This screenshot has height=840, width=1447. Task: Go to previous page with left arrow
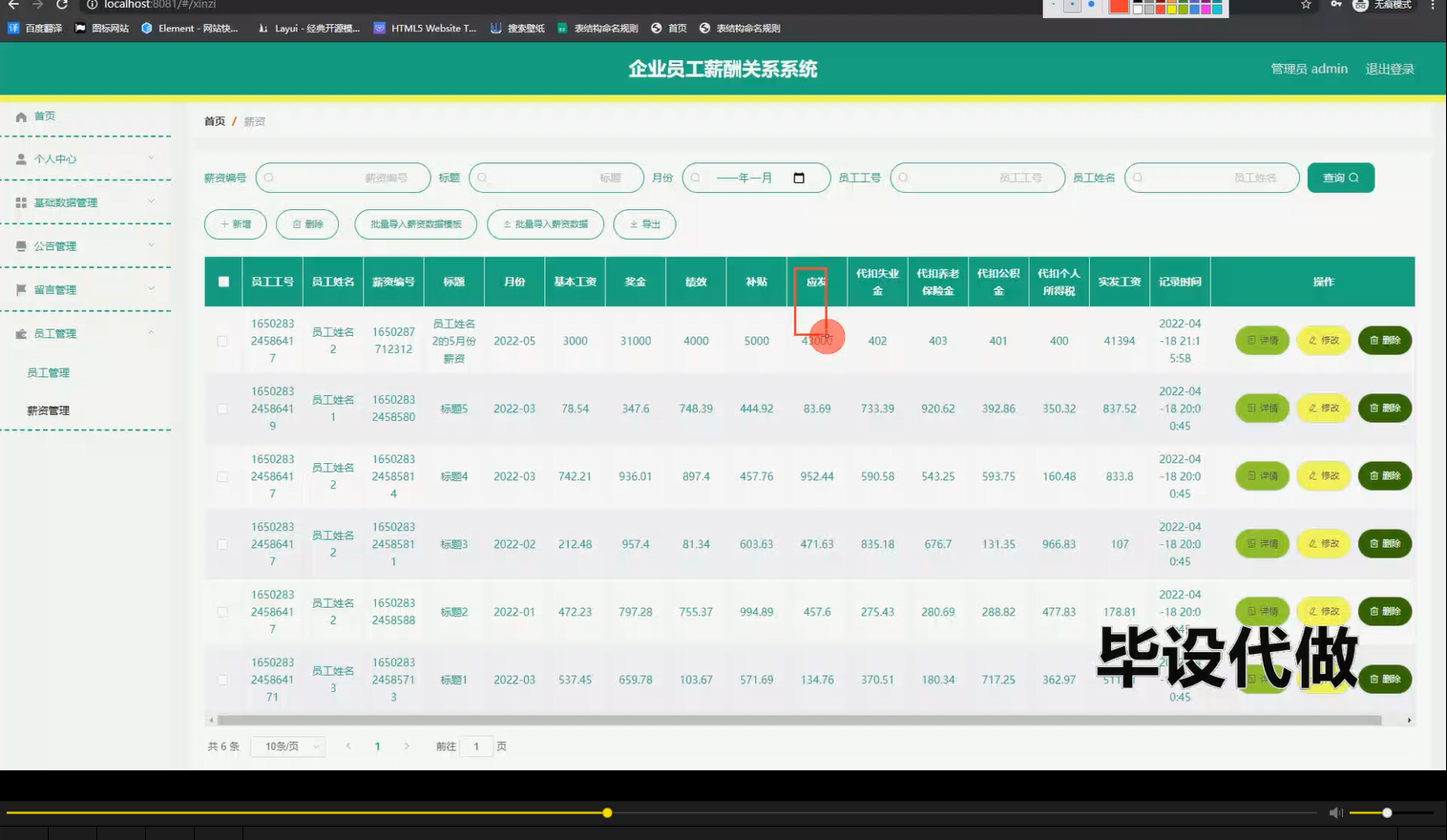(348, 746)
